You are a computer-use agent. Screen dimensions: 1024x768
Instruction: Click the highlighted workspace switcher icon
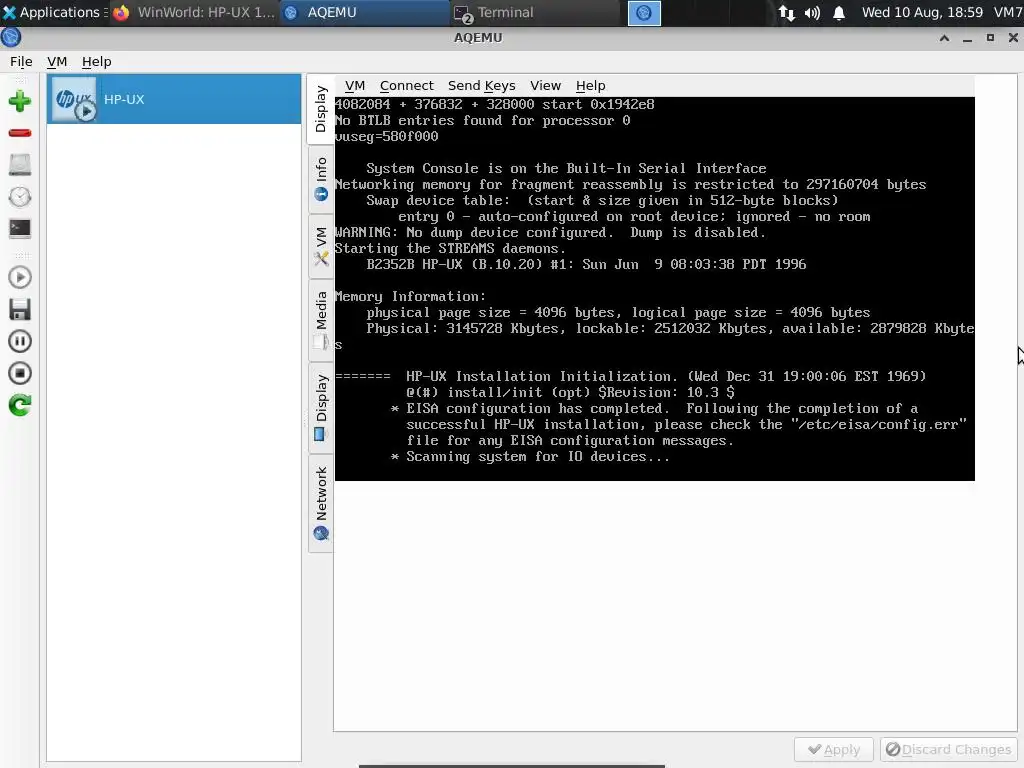644,13
